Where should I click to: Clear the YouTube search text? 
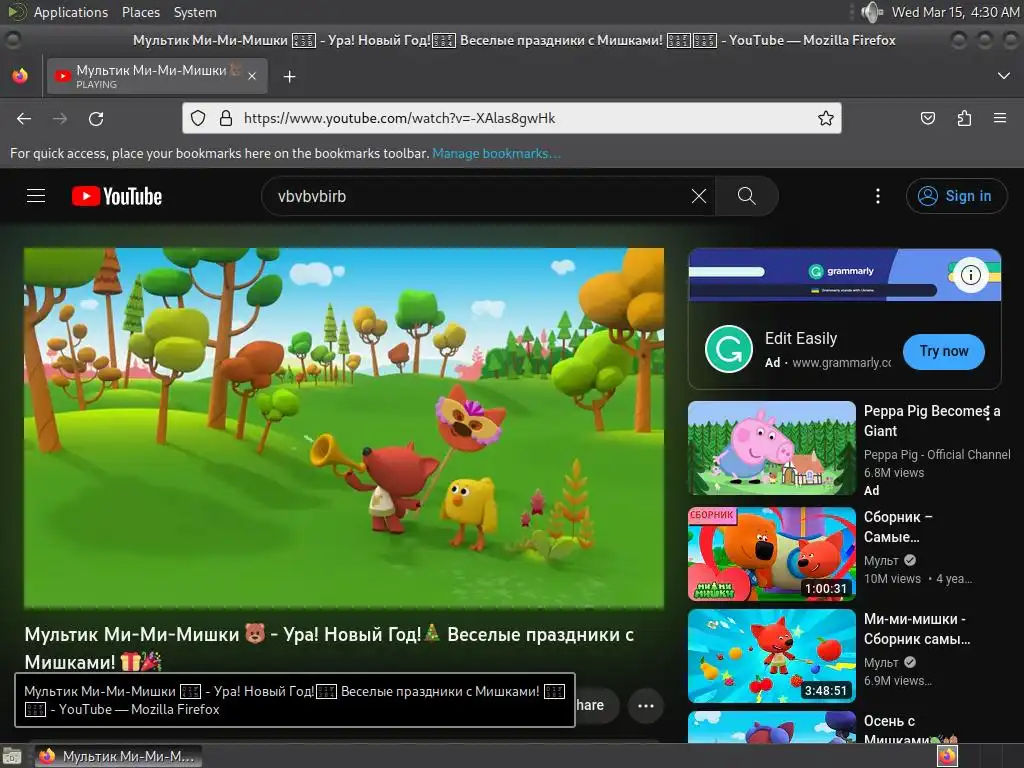699,196
